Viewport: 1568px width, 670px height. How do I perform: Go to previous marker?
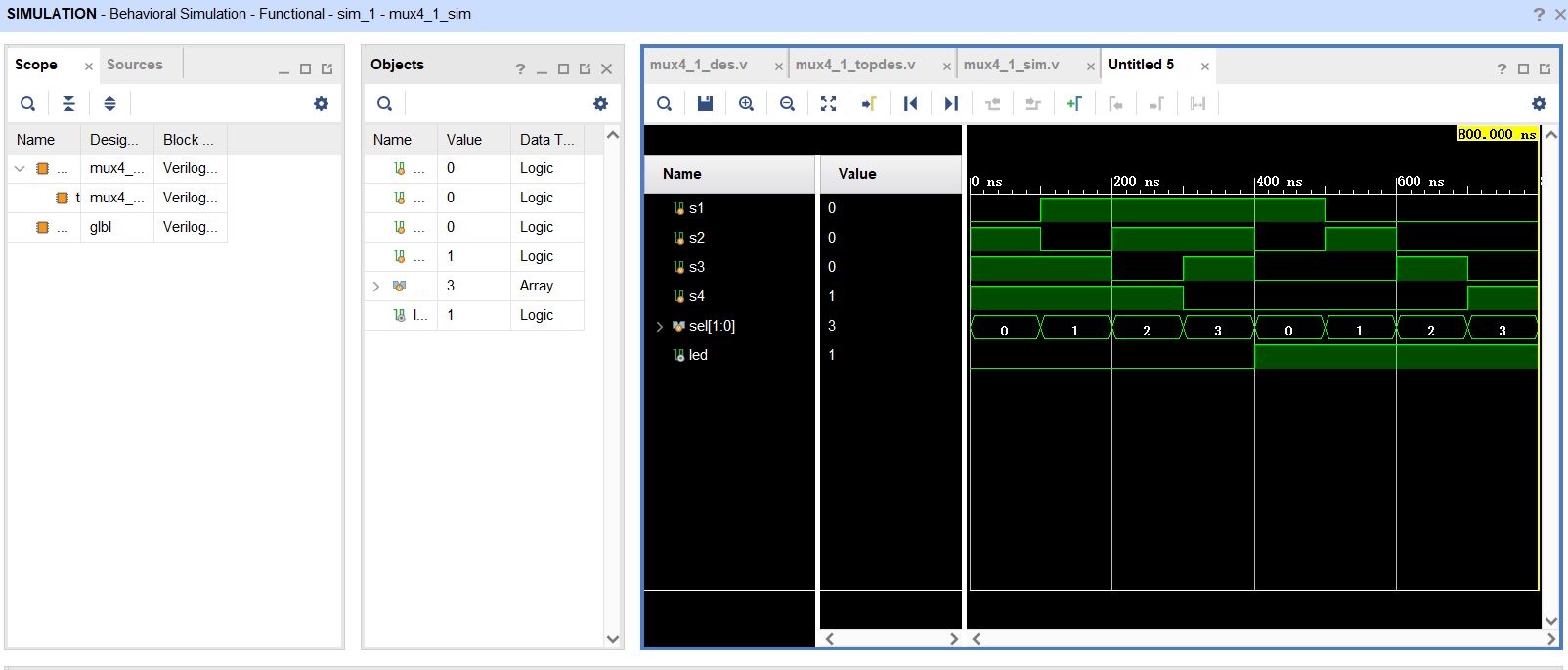click(1115, 103)
